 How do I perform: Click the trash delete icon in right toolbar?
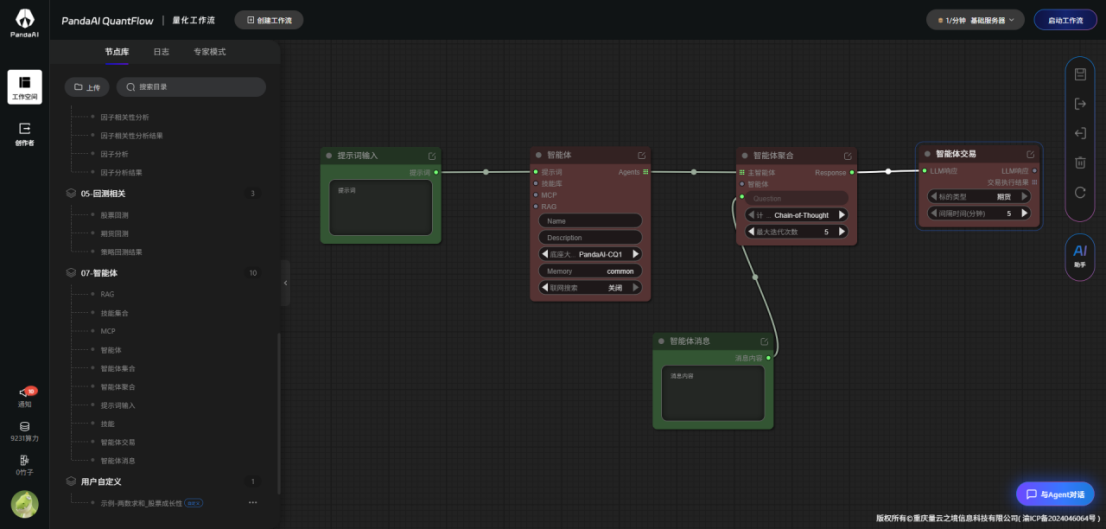point(1080,162)
